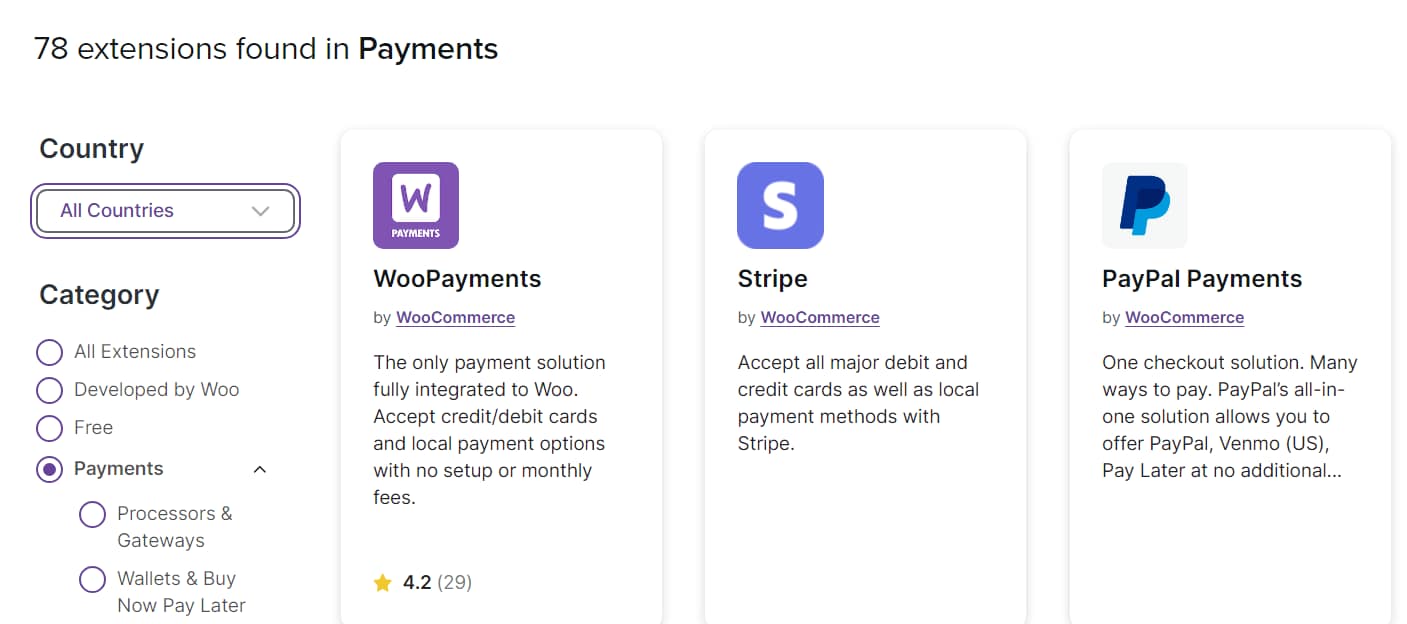Click the Stripe S logo
This screenshot has width=1407, height=624.
(780, 204)
